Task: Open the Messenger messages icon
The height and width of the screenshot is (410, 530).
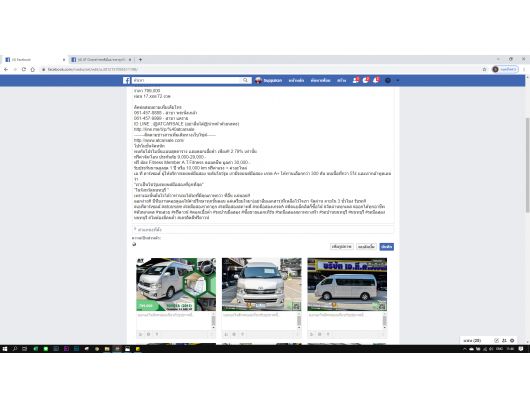Action: point(366,80)
